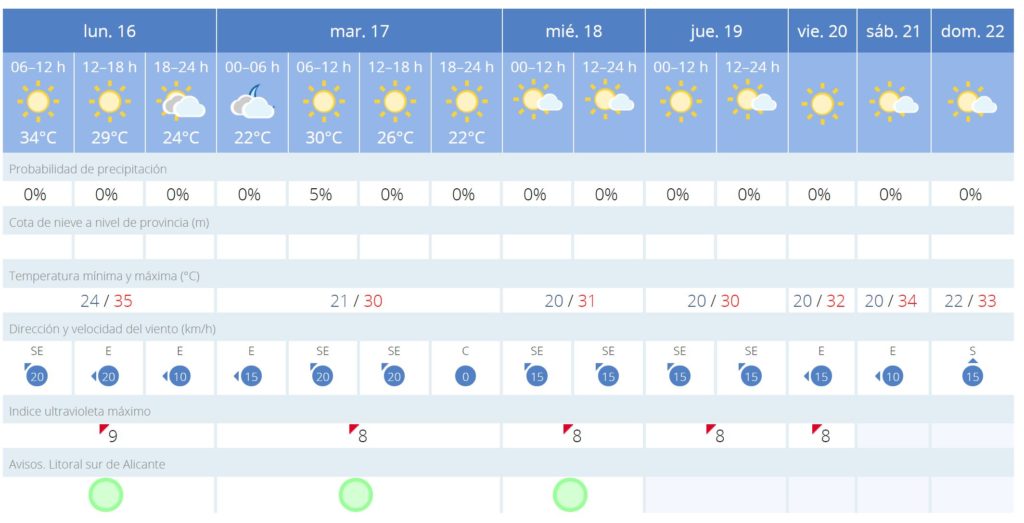Screen dimensions: 1024x523
Task: Click 'Avisos. Litoral sur de Alicante' label
Action: [x=87, y=465]
